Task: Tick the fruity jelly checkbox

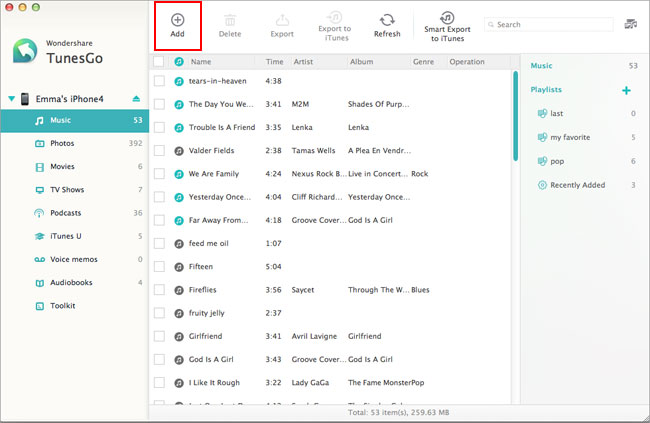Action: click(159, 313)
